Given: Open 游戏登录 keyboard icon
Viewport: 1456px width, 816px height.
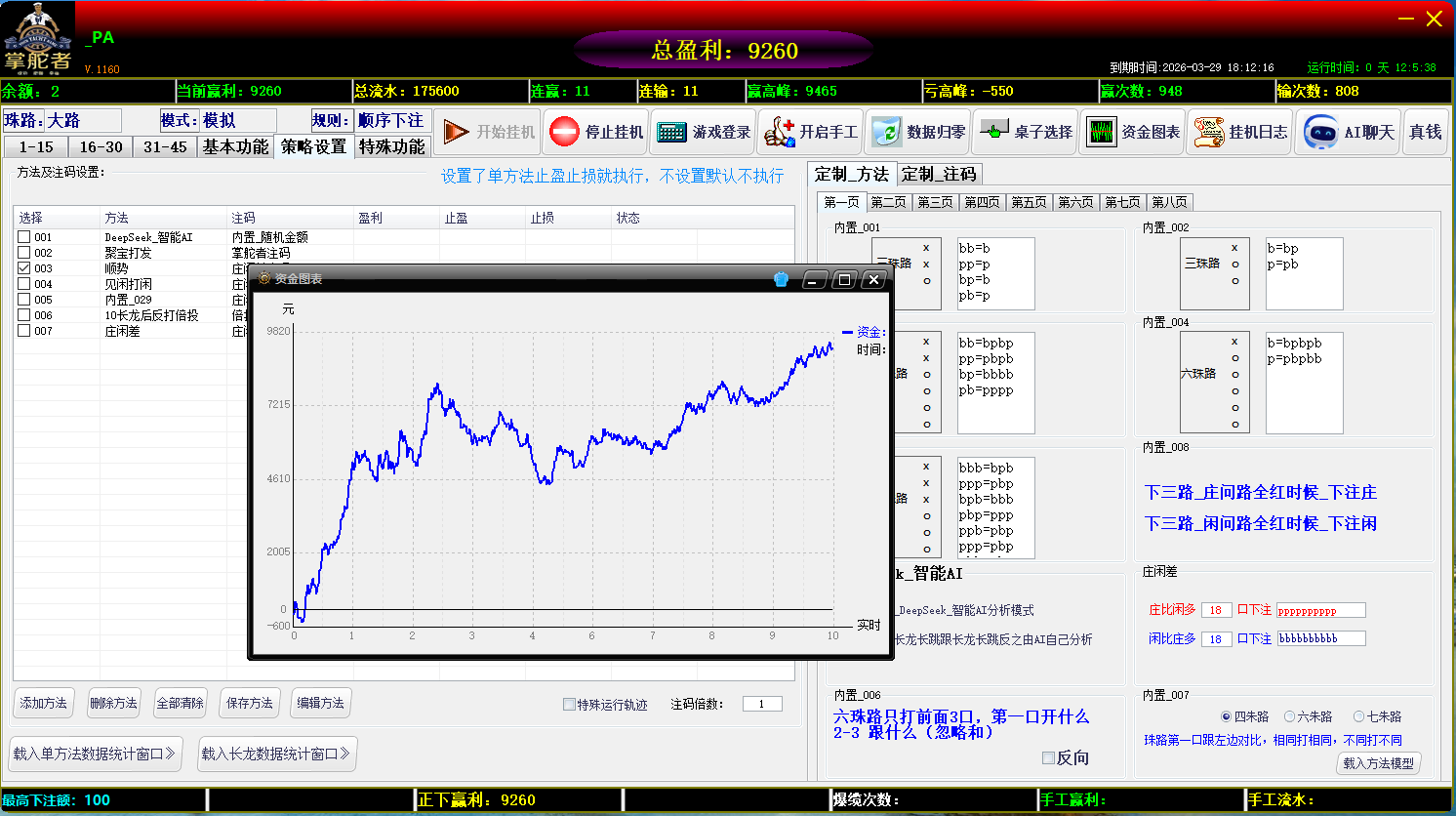Looking at the screenshot, I should click(x=671, y=132).
